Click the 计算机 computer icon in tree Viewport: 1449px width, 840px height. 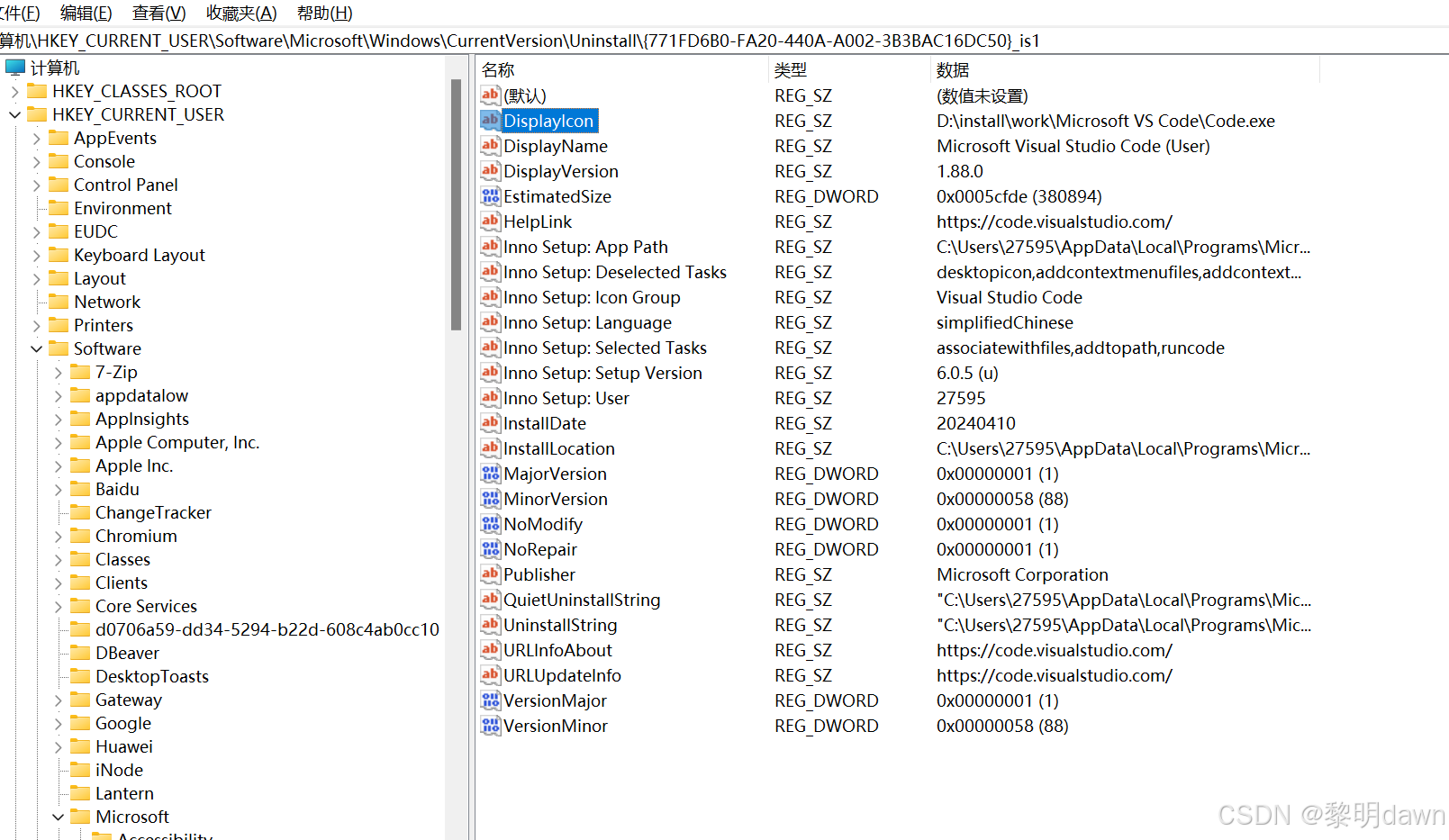pos(15,68)
